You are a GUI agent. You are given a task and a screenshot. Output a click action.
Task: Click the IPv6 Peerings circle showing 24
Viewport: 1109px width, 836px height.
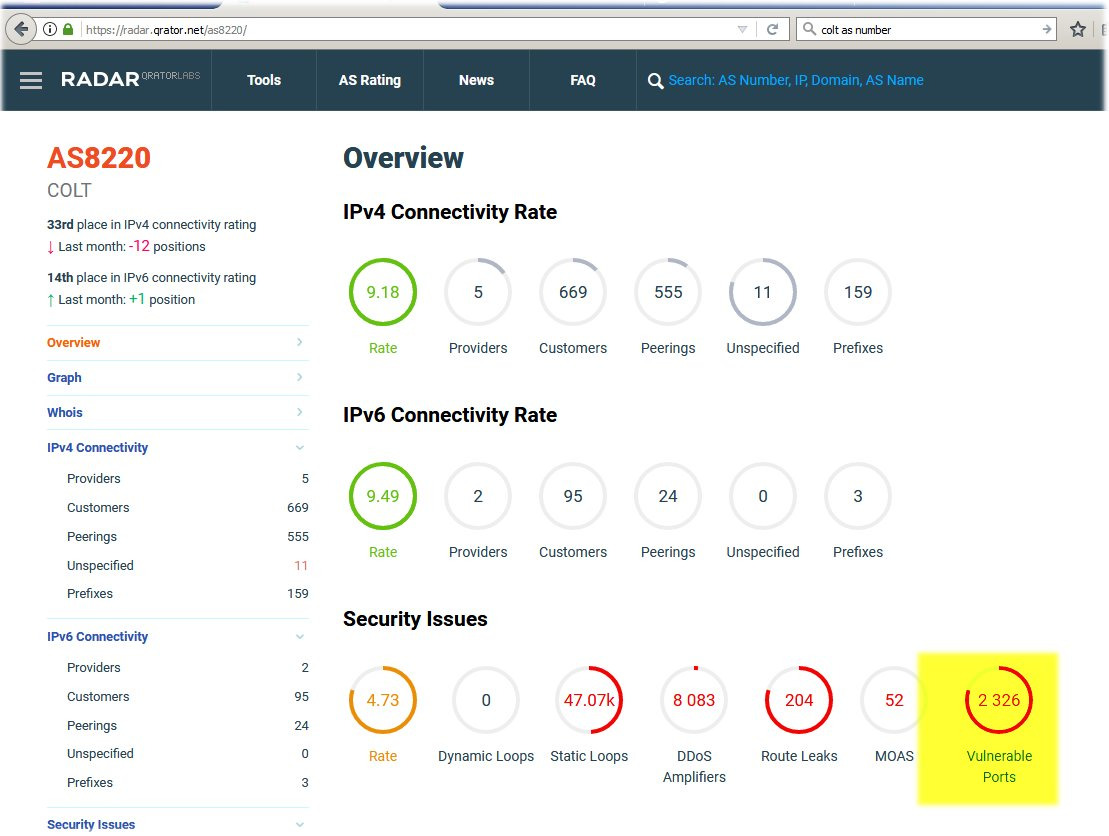coord(668,496)
